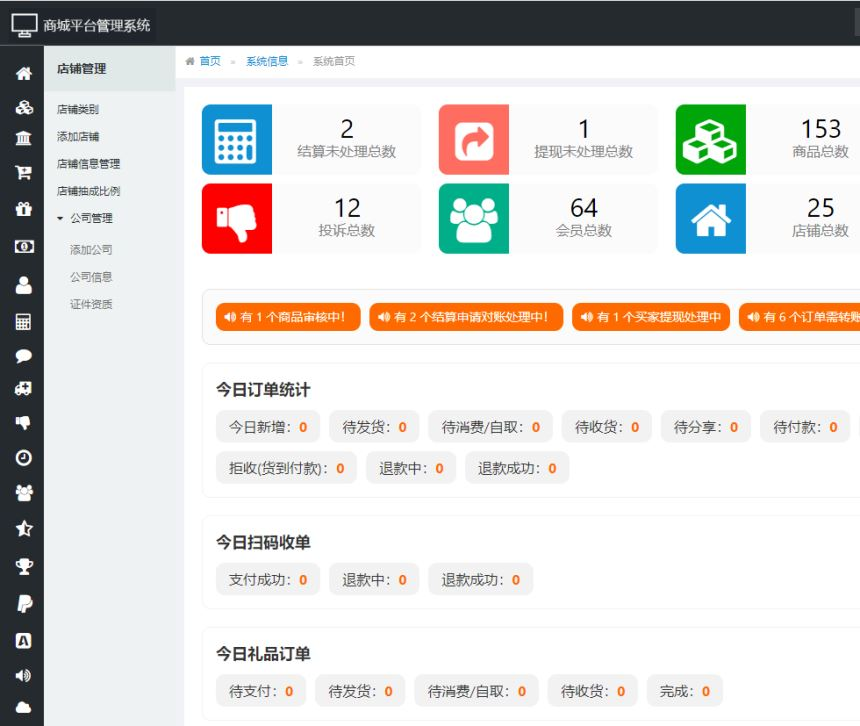The width and height of the screenshot is (860, 726).
Task: Open 添加公司 submenu item
Action: (x=91, y=249)
